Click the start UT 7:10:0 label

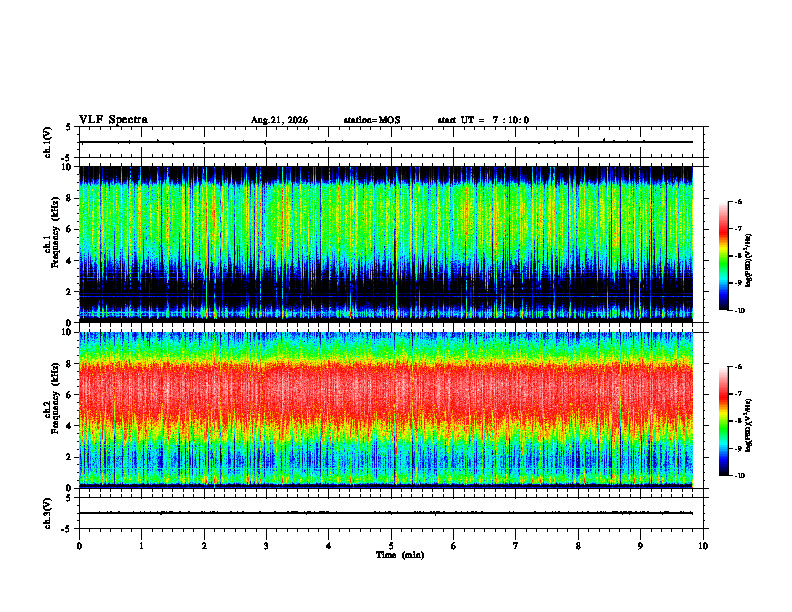tap(483, 120)
